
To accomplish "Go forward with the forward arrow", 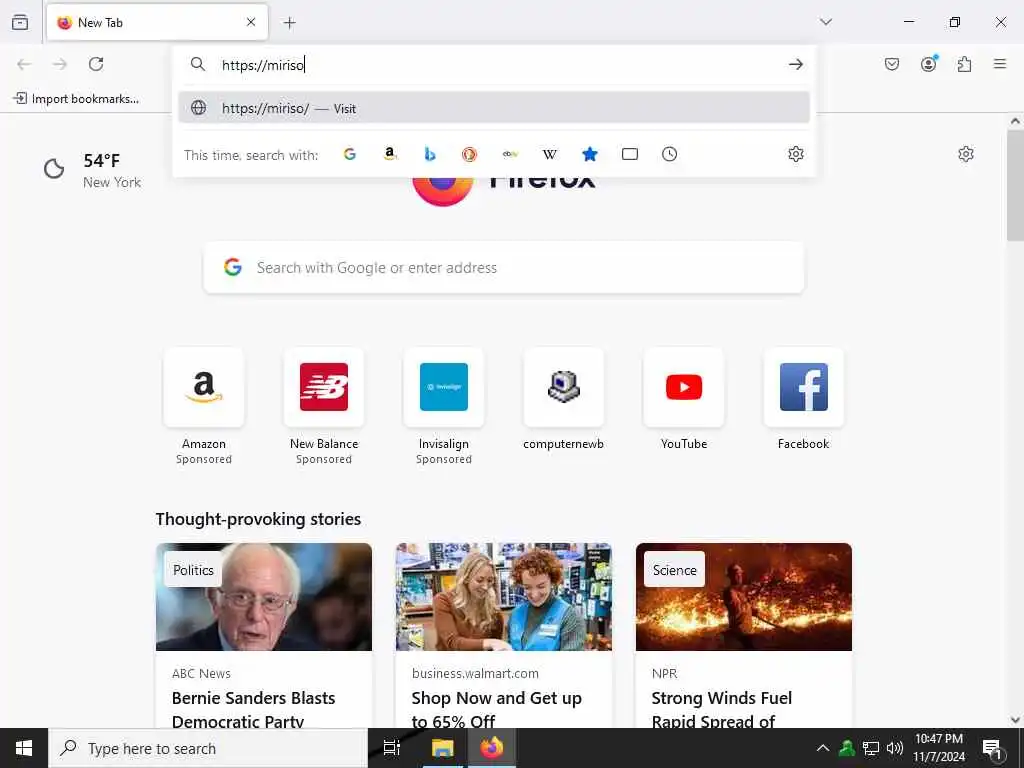I will coord(60,64).
